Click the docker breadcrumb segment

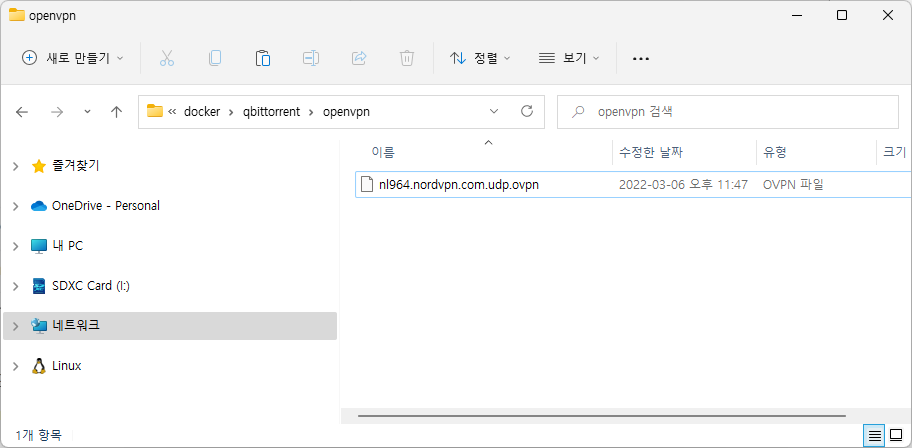tap(202, 112)
